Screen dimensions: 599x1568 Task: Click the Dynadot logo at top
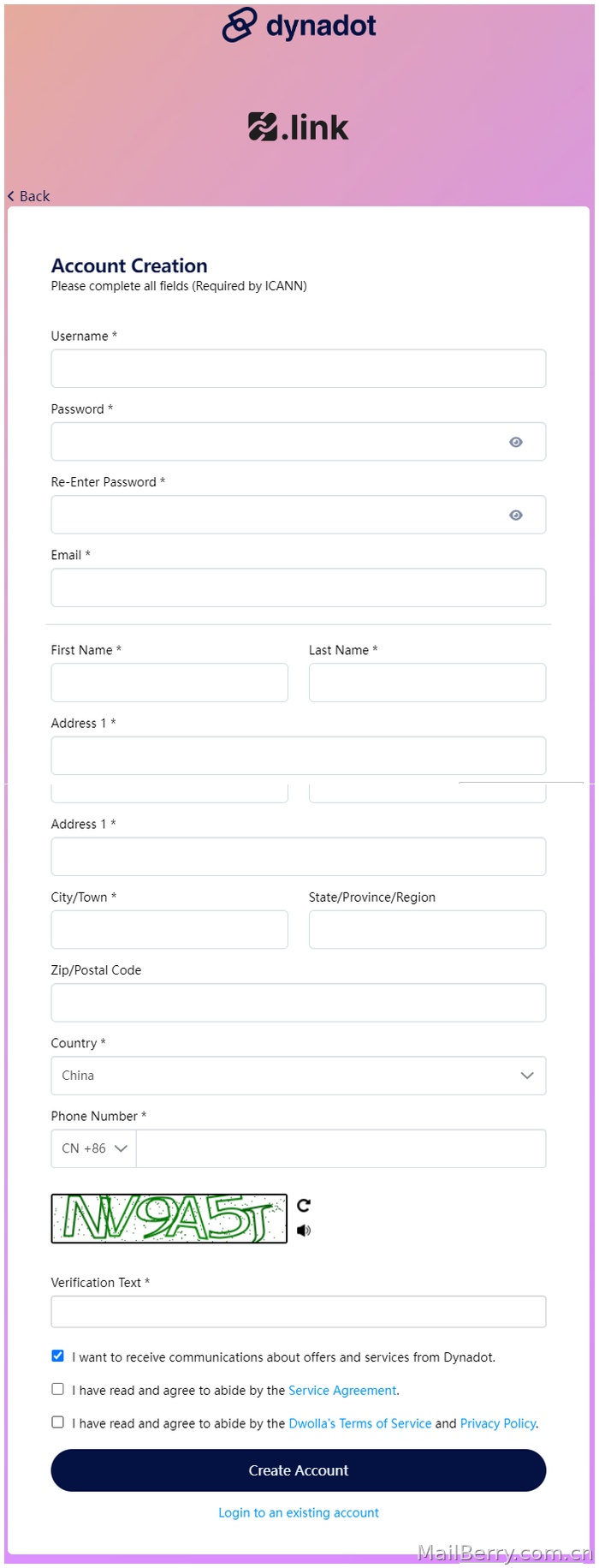click(x=299, y=25)
